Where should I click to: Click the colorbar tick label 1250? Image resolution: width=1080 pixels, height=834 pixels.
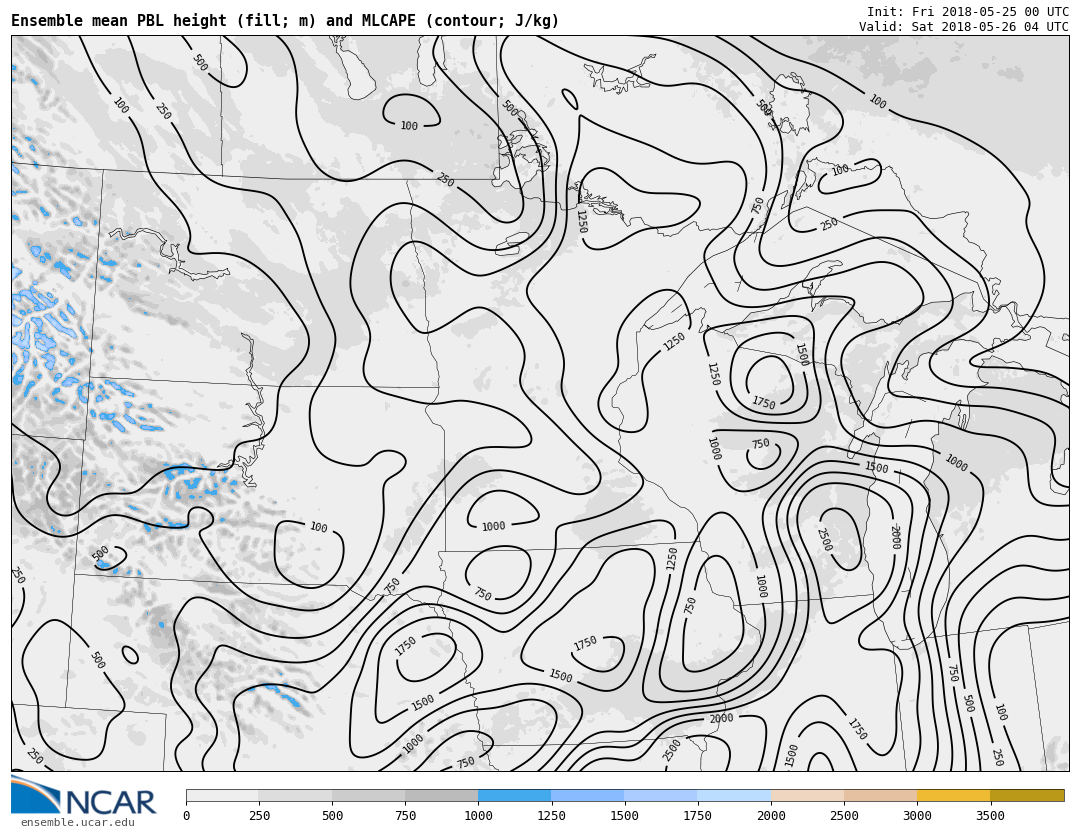pos(551,816)
